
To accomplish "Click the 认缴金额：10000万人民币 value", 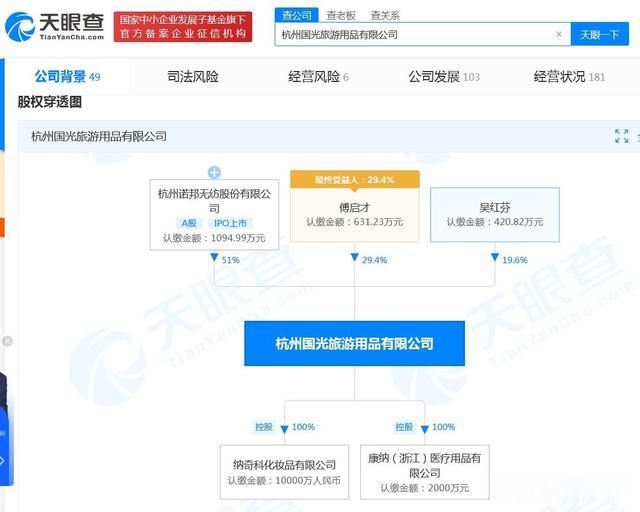I will 284,480.
